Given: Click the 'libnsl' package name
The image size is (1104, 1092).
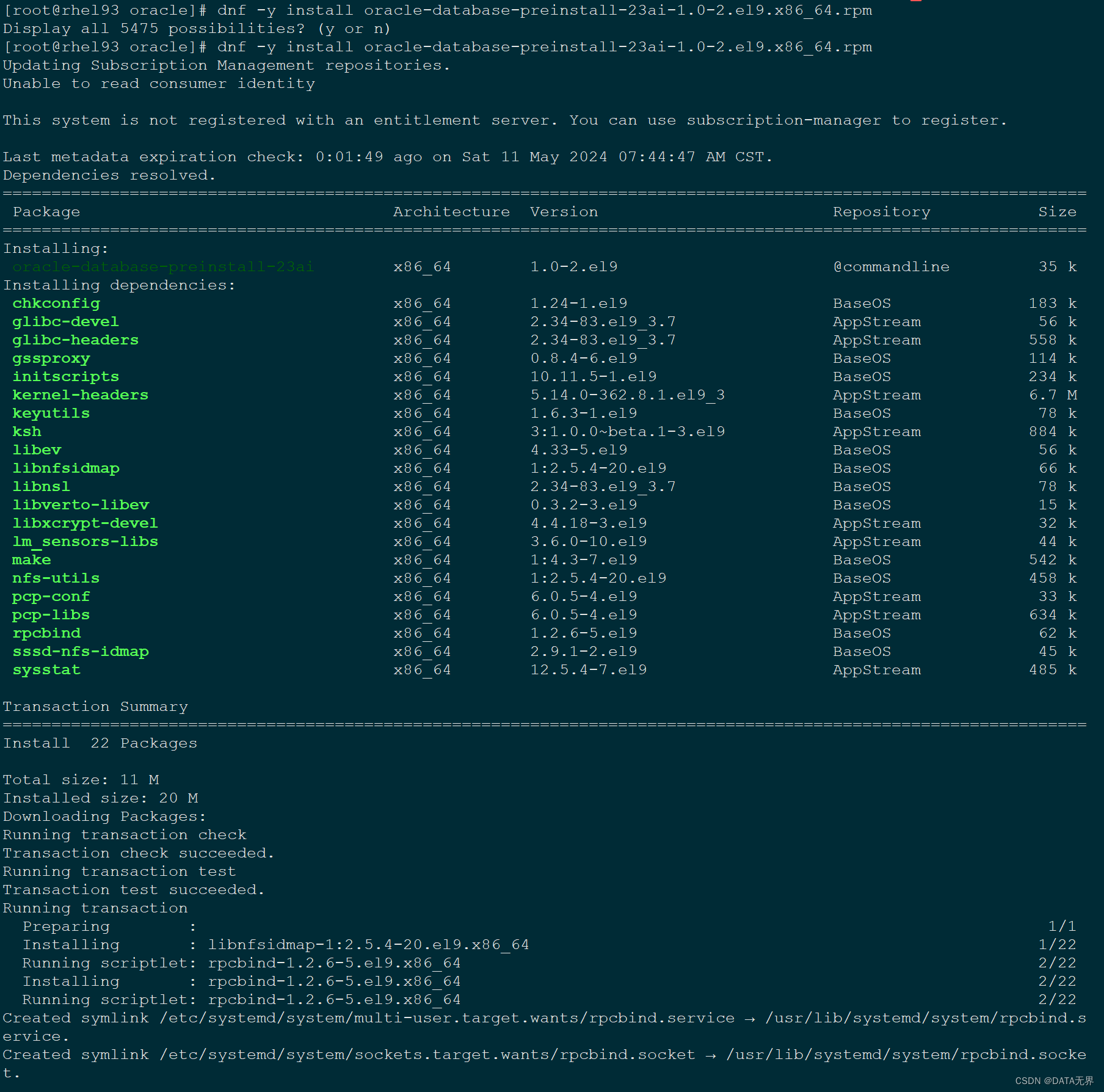Looking at the screenshot, I should [x=42, y=487].
